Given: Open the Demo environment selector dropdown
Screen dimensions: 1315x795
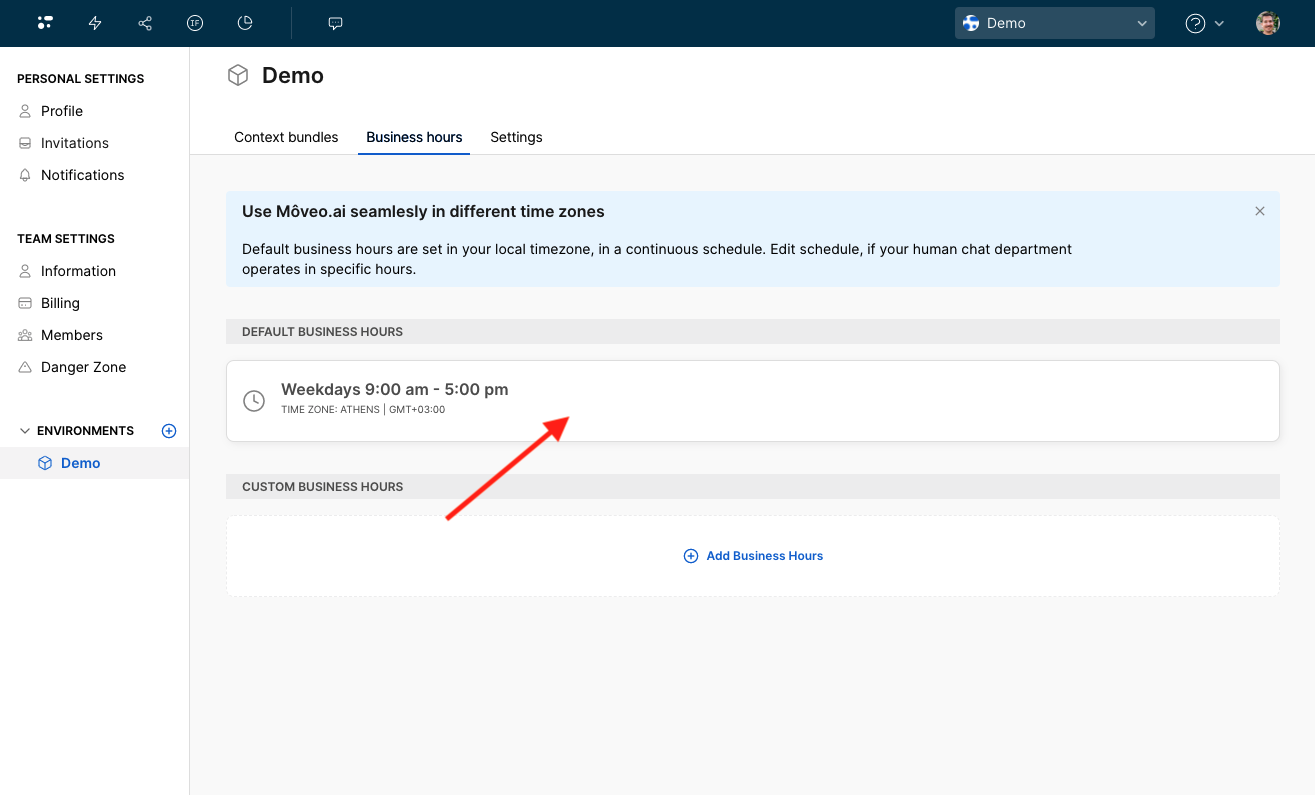Looking at the screenshot, I should (x=1054, y=23).
